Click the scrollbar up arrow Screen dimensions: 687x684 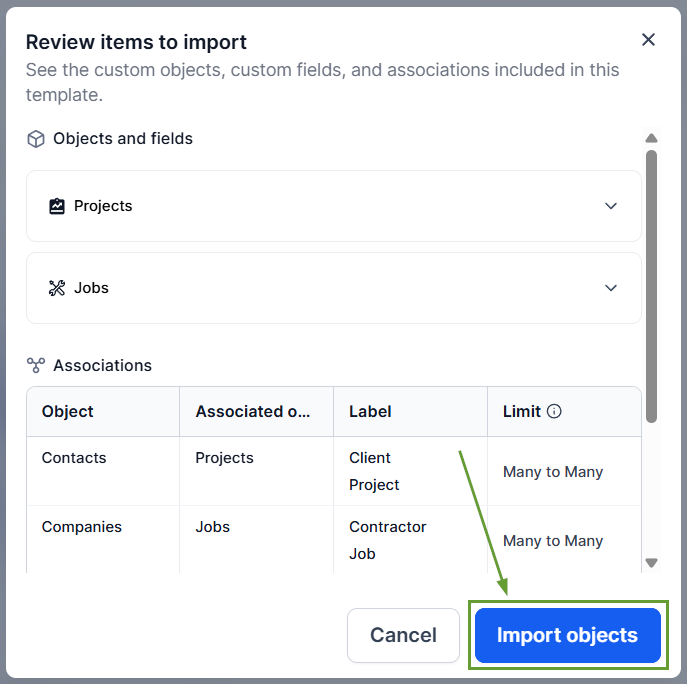coord(652,138)
